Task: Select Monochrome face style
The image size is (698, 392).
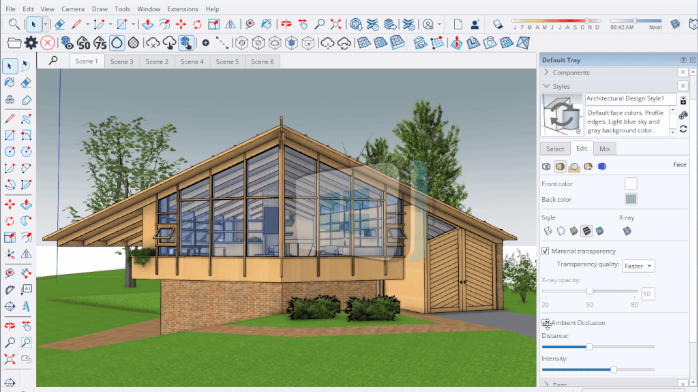Action: 600,231
